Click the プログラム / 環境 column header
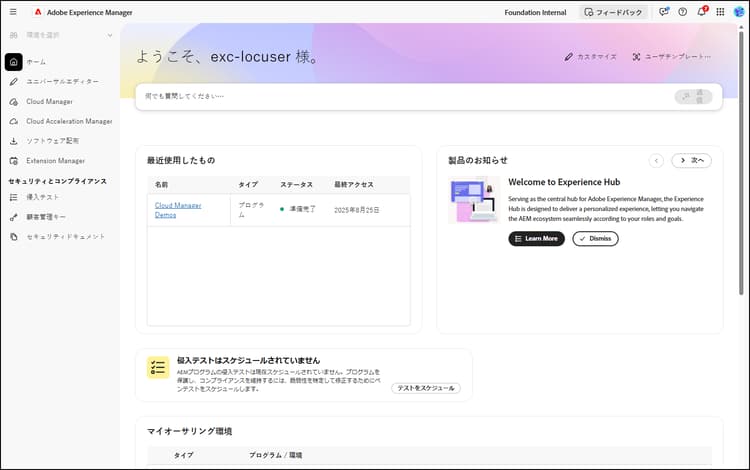Image resolution: width=750 pixels, height=470 pixels. click(276, 455)
